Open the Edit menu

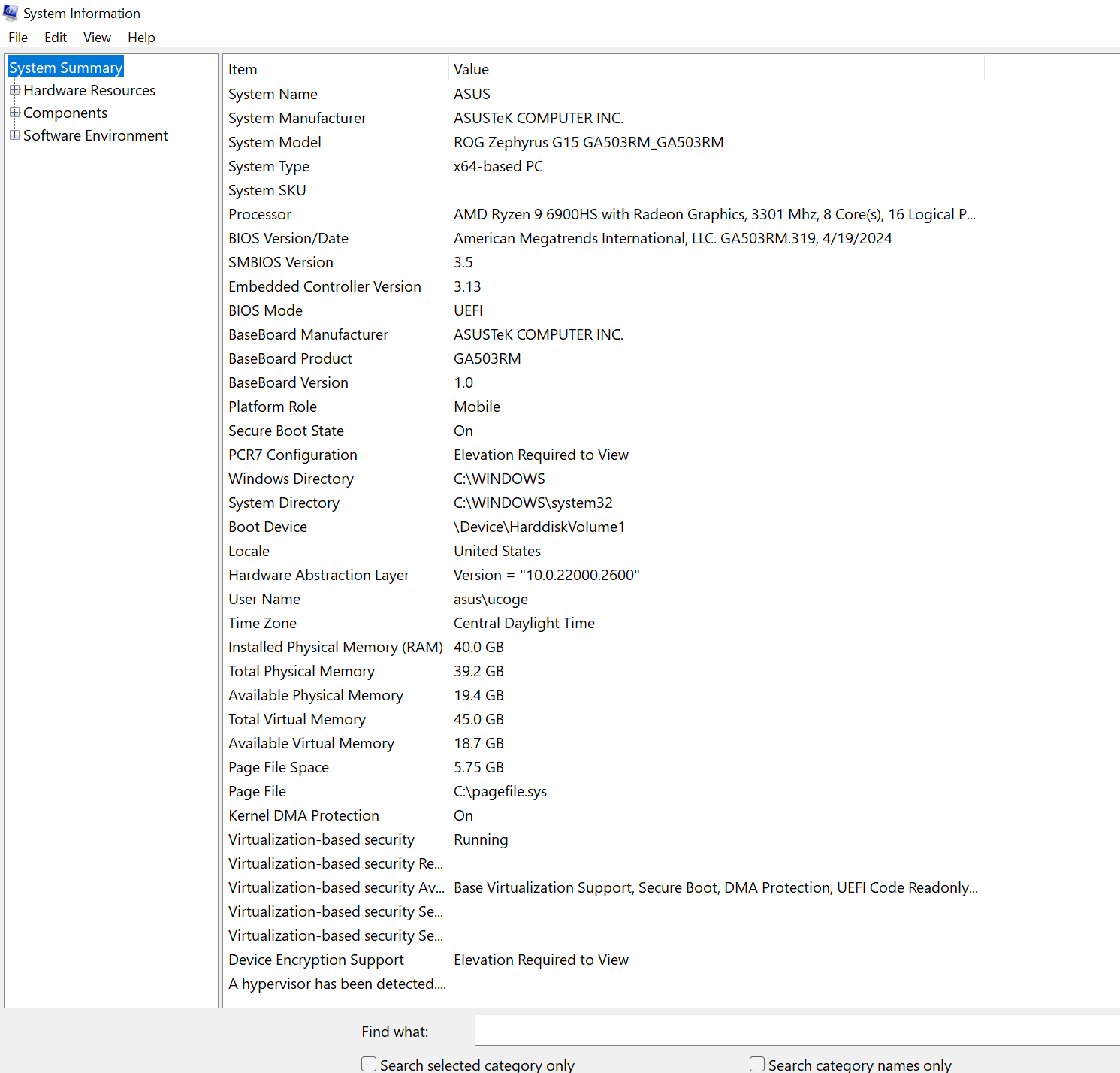point(56,38)
